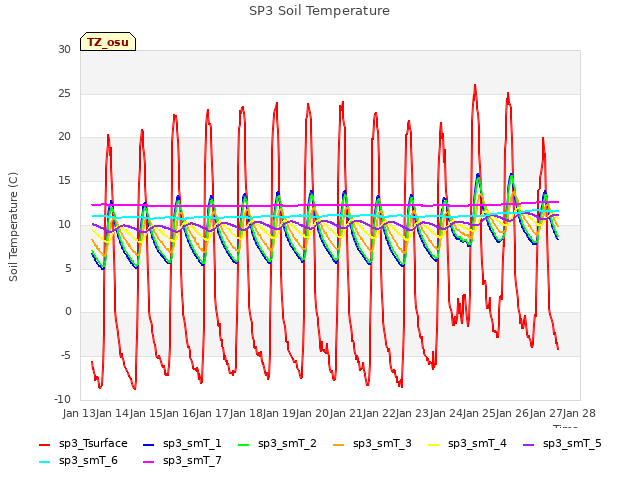Click the y-axis tick label 15

pos(64,180)
